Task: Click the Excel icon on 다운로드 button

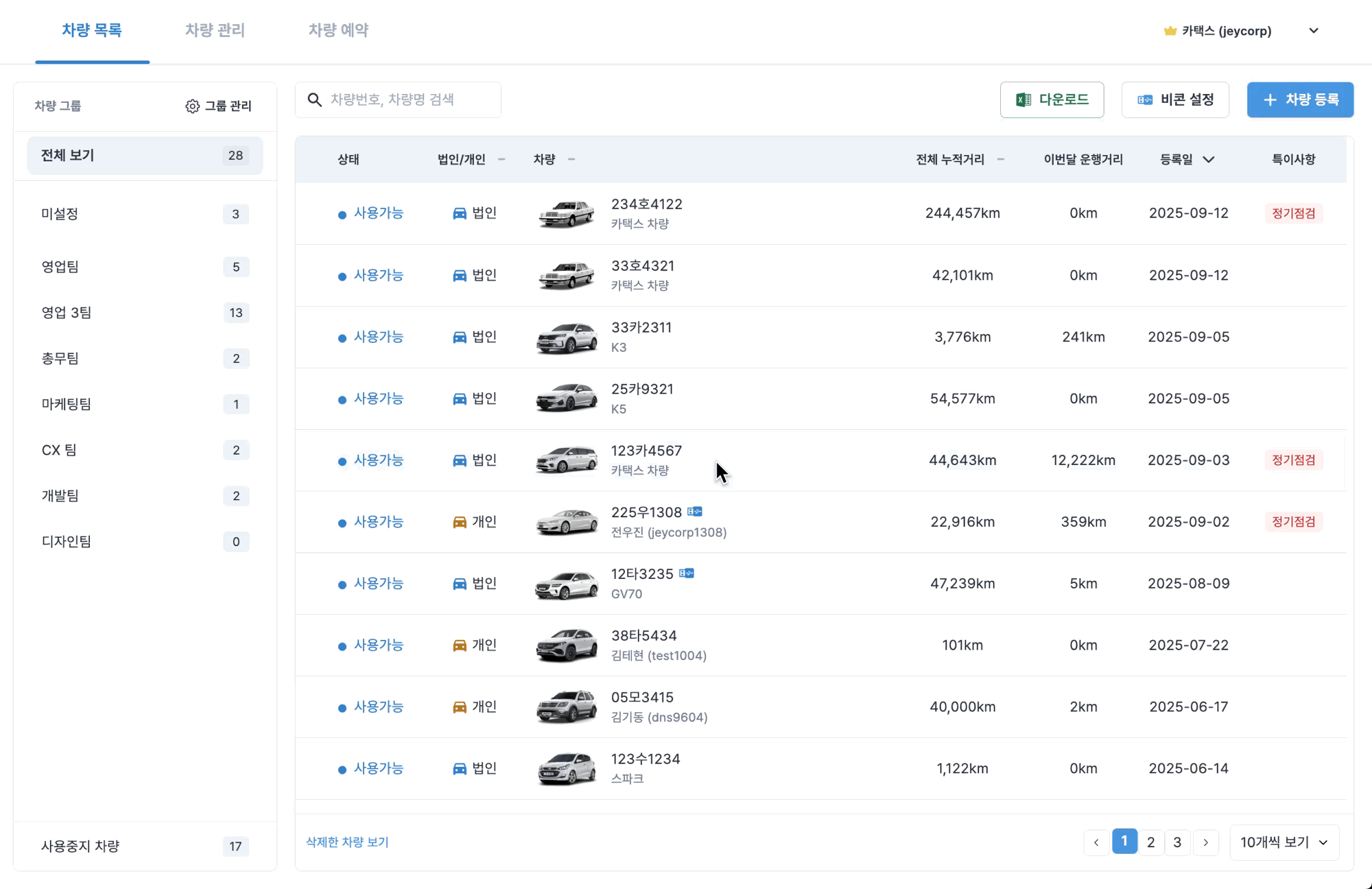Action: point(1024,100)
